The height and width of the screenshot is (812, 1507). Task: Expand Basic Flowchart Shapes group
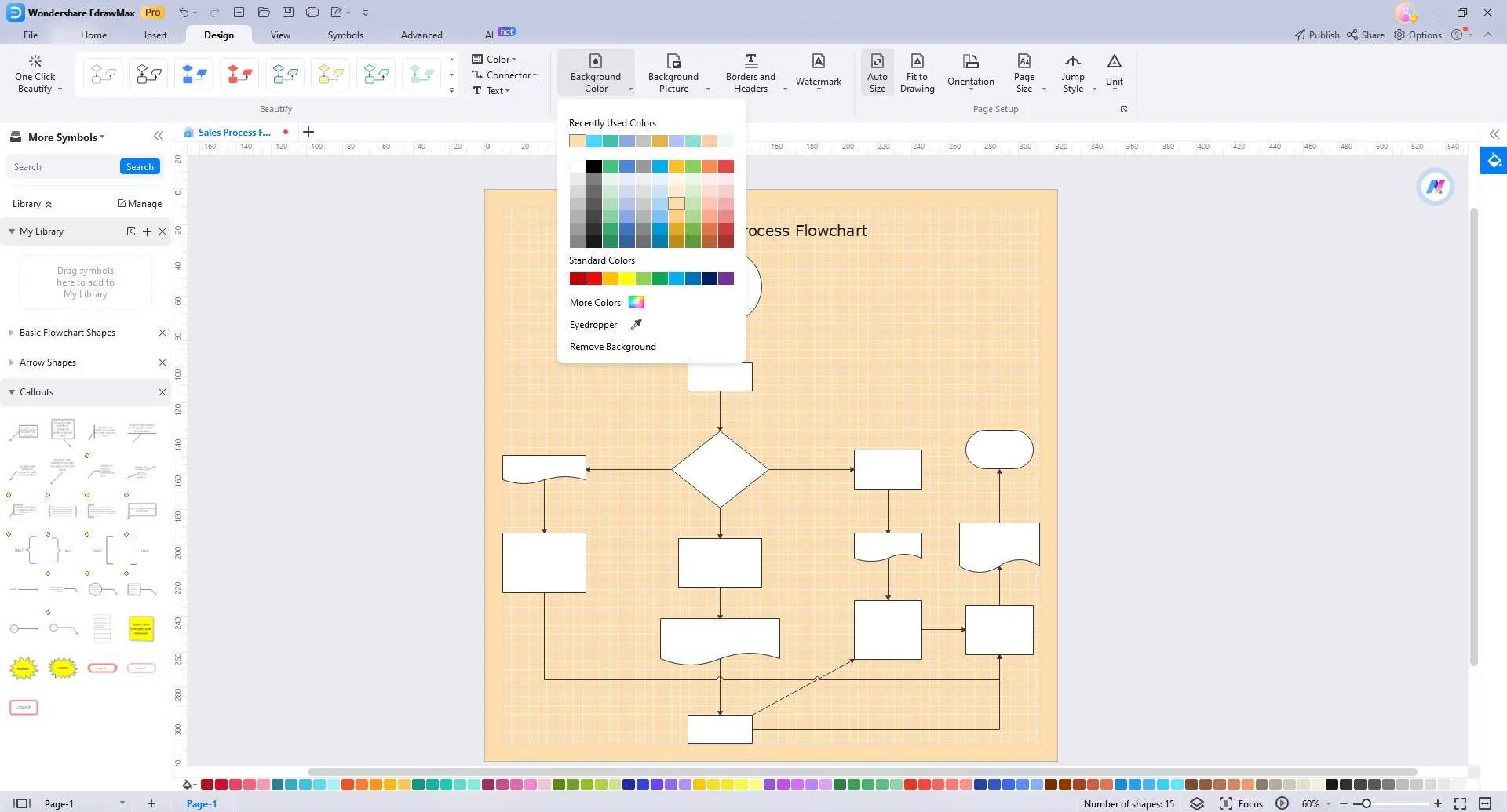click(12, 333)
